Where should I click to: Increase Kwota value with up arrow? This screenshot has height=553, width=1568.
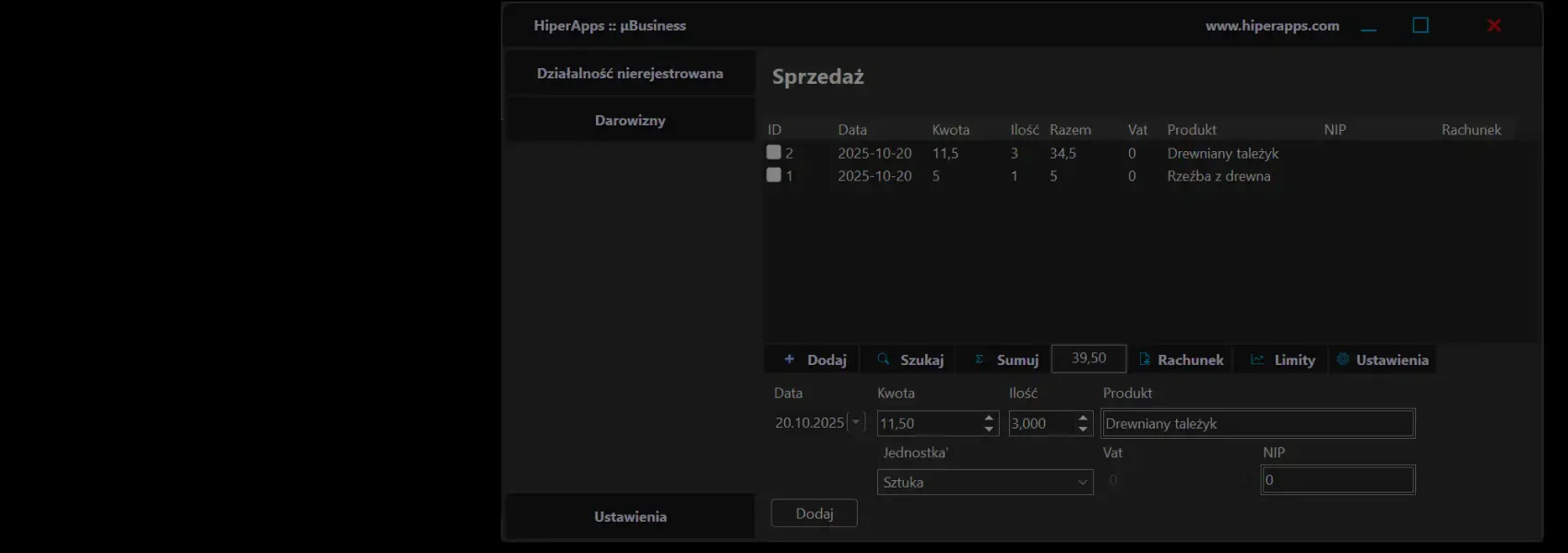click(989, 418)
